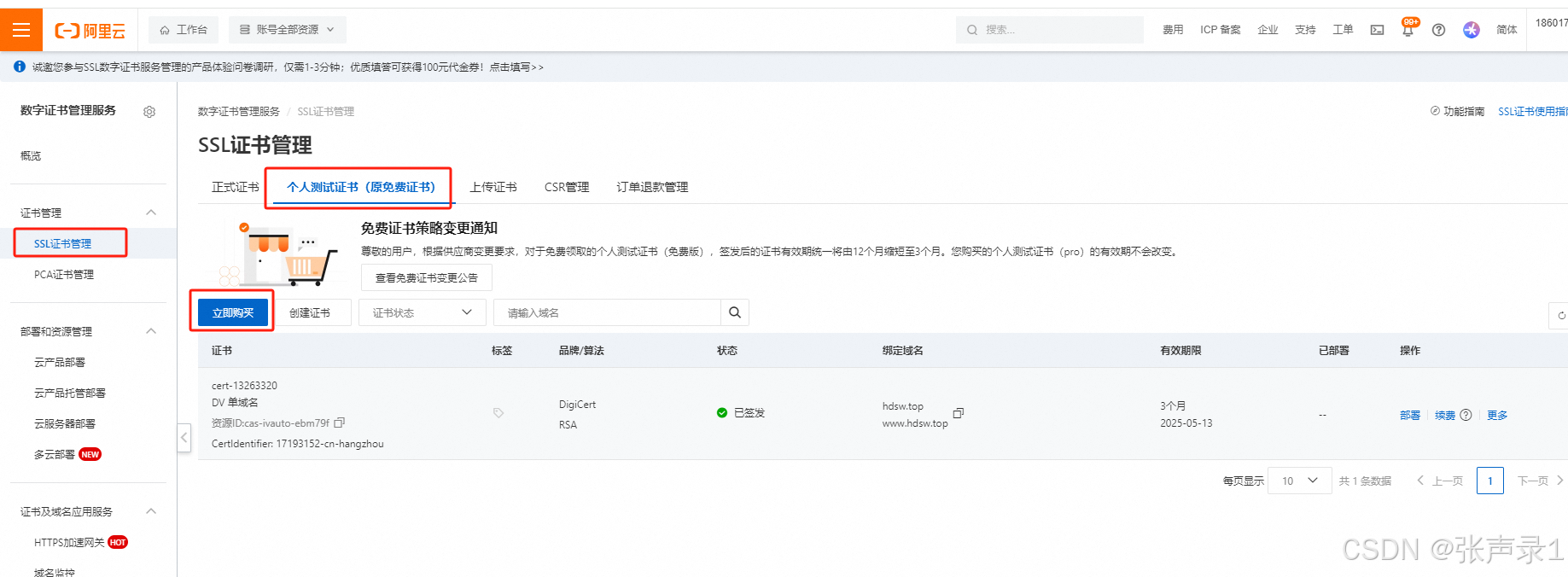
Task: Click the Aliyun logo
Action: 90,31
